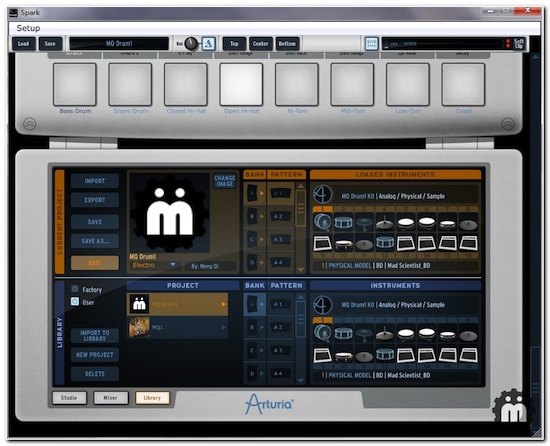Click the New Project button
Image resolution: width=550 pixels, height=446 pixels.
pos(95,355)
